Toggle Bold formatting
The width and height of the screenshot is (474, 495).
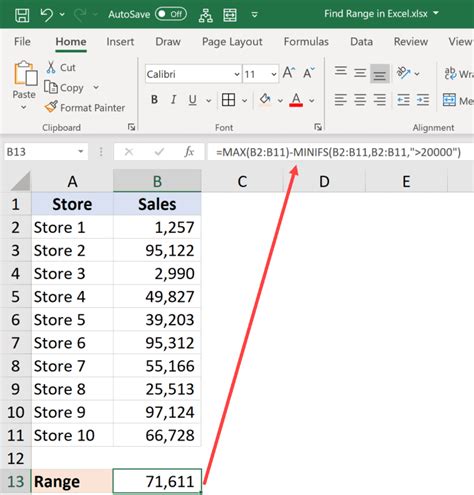coord(154,99)
